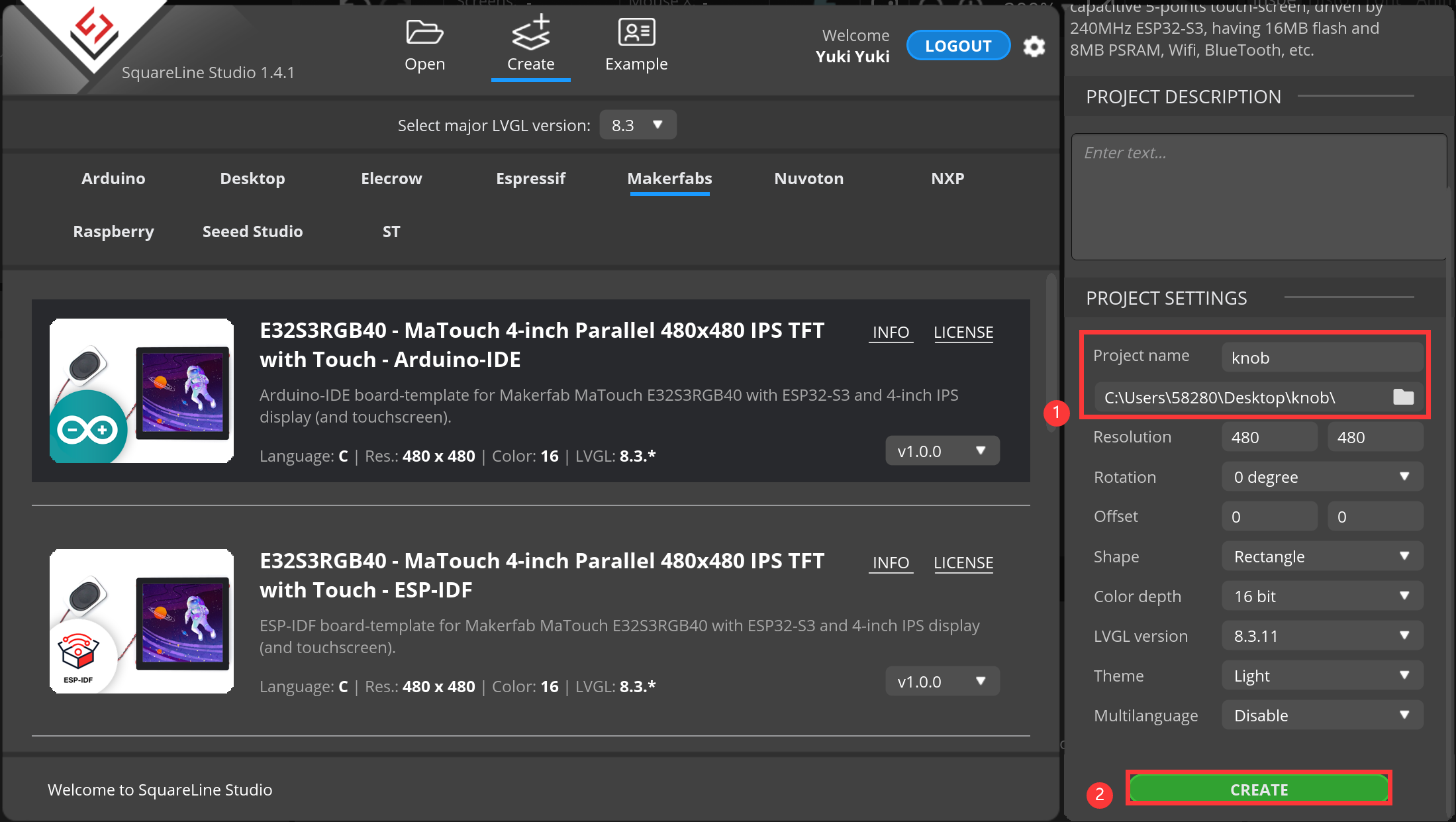Click the PROJECT DESCRIPTION heading
The width and height of the screenshot is (1456, 822).
(x=1183, y=96)
